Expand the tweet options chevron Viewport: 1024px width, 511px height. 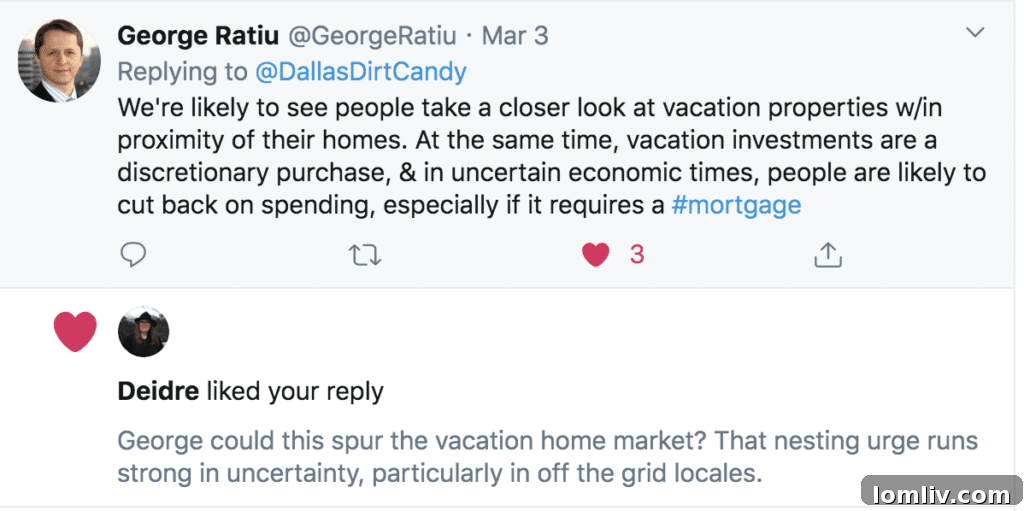(975, 33)
